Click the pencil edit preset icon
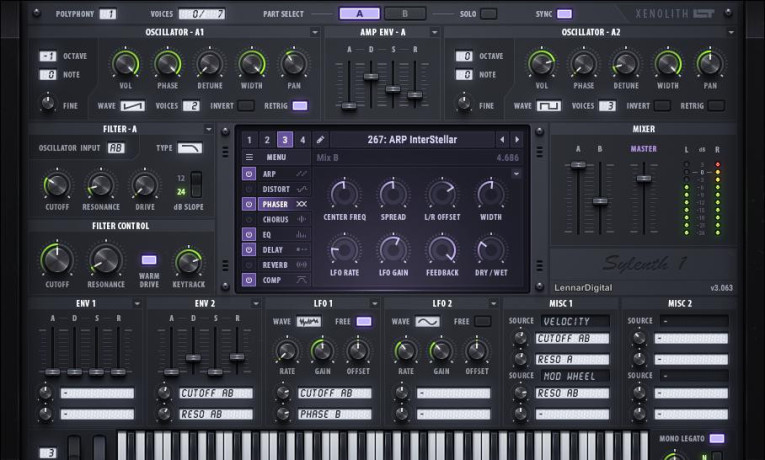This screenshot has height=460, width=765. pyautogui.click(x=320, y=140)
